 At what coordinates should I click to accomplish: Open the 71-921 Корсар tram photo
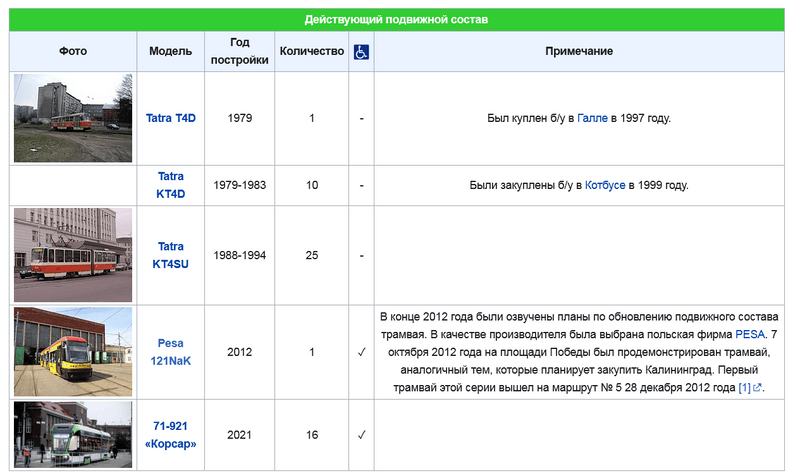point(73,435)
